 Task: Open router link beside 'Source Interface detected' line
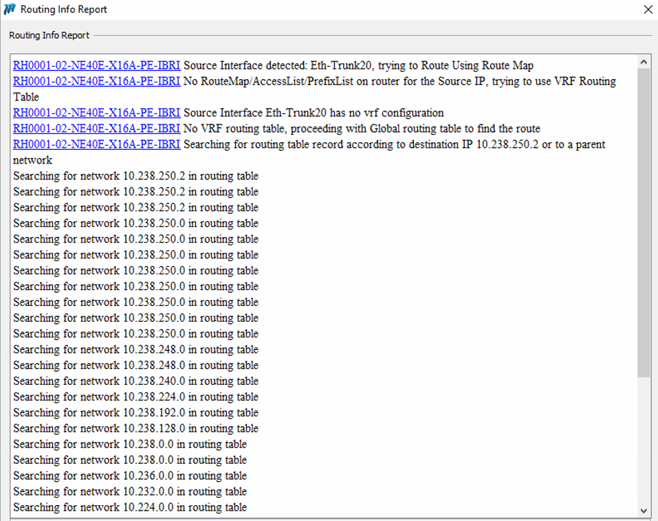96,65
